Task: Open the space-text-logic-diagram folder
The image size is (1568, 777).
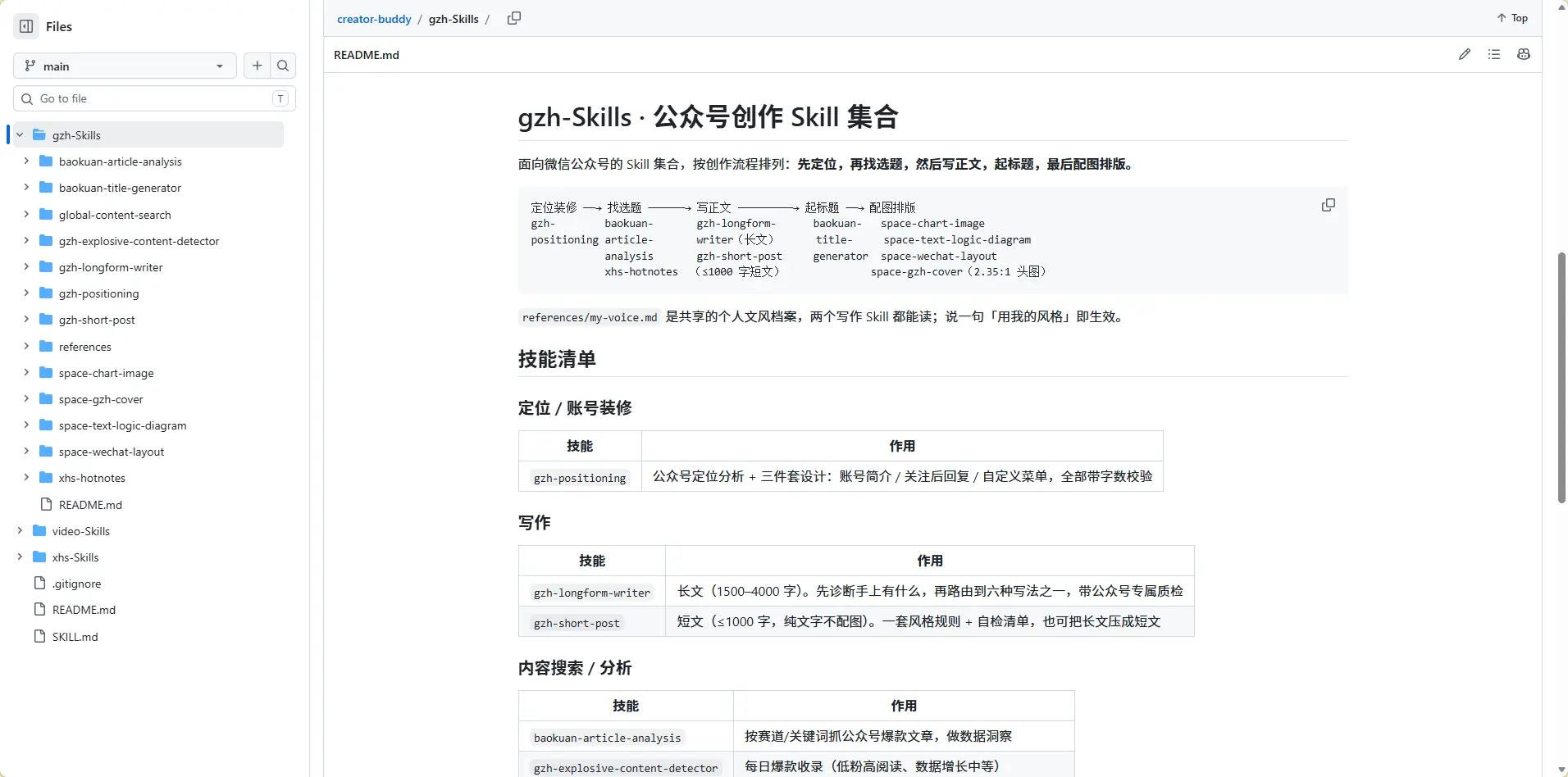Action: click(x=123, y=425)
